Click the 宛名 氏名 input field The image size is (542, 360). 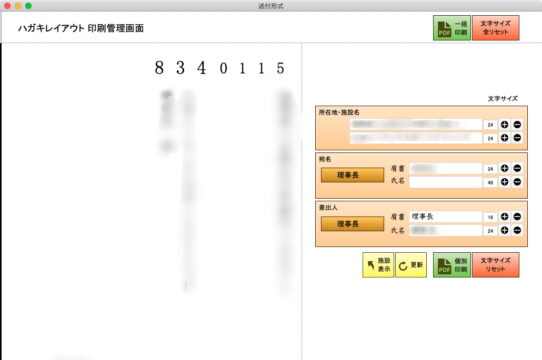click(446, 182)
